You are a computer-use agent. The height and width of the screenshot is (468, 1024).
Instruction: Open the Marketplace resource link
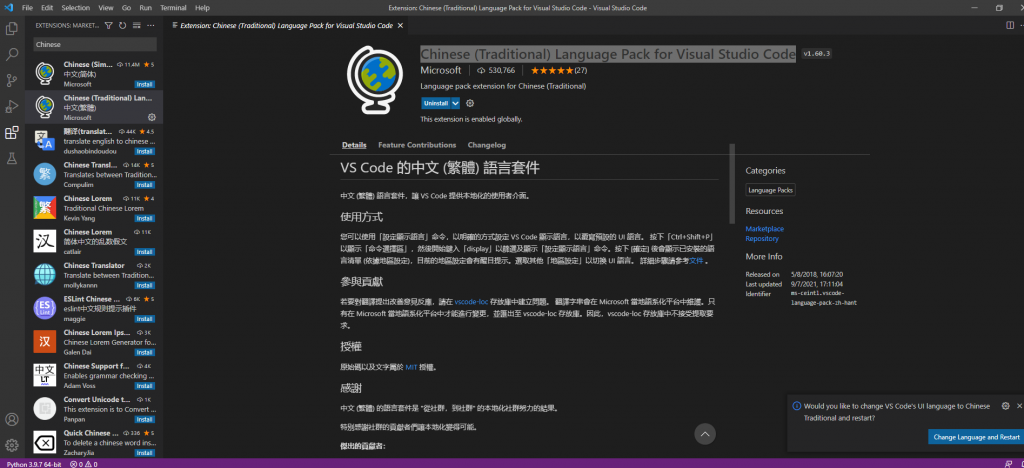pos(765,229)
